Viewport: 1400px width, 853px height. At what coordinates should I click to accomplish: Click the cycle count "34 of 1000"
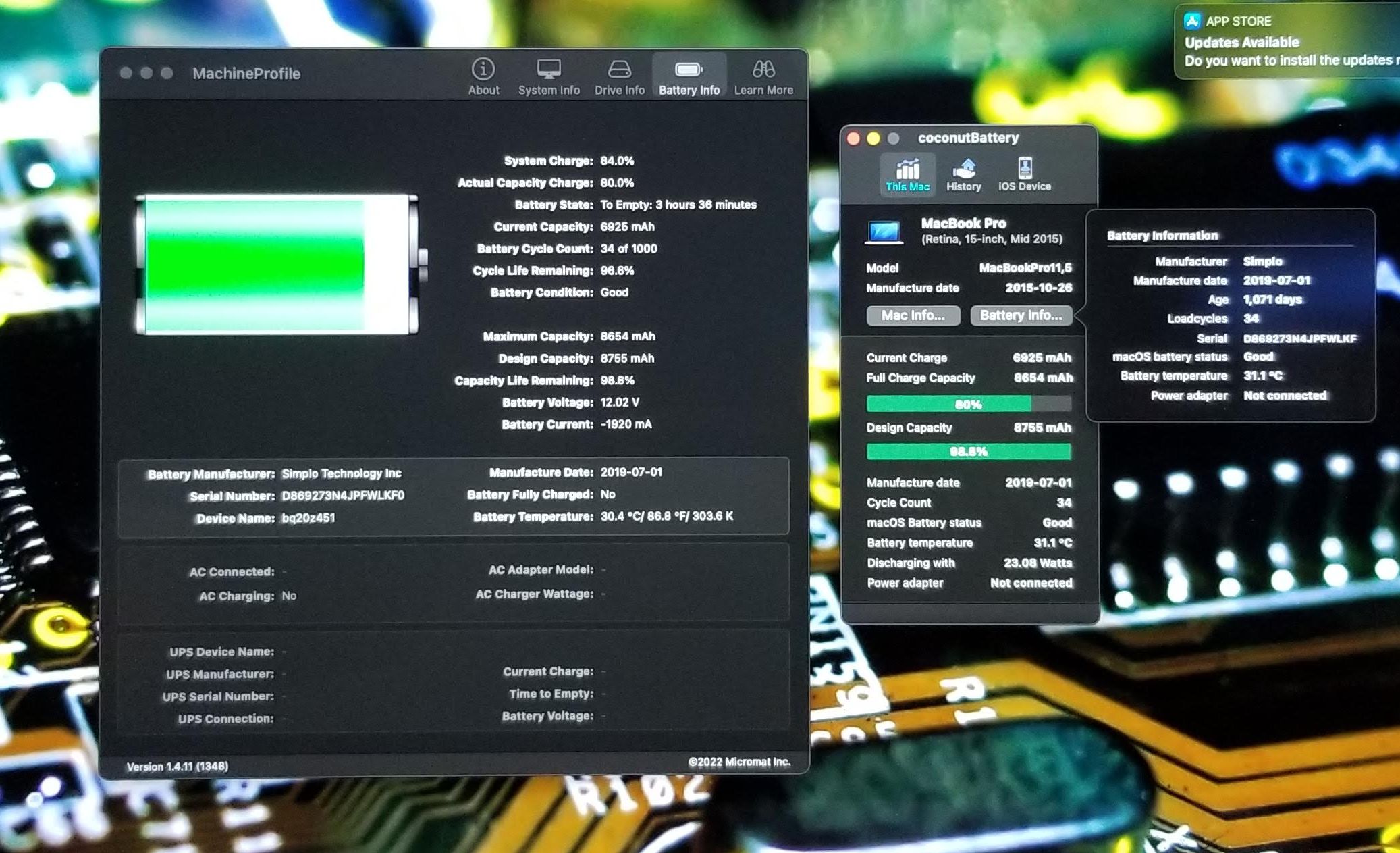coord(628,249)
